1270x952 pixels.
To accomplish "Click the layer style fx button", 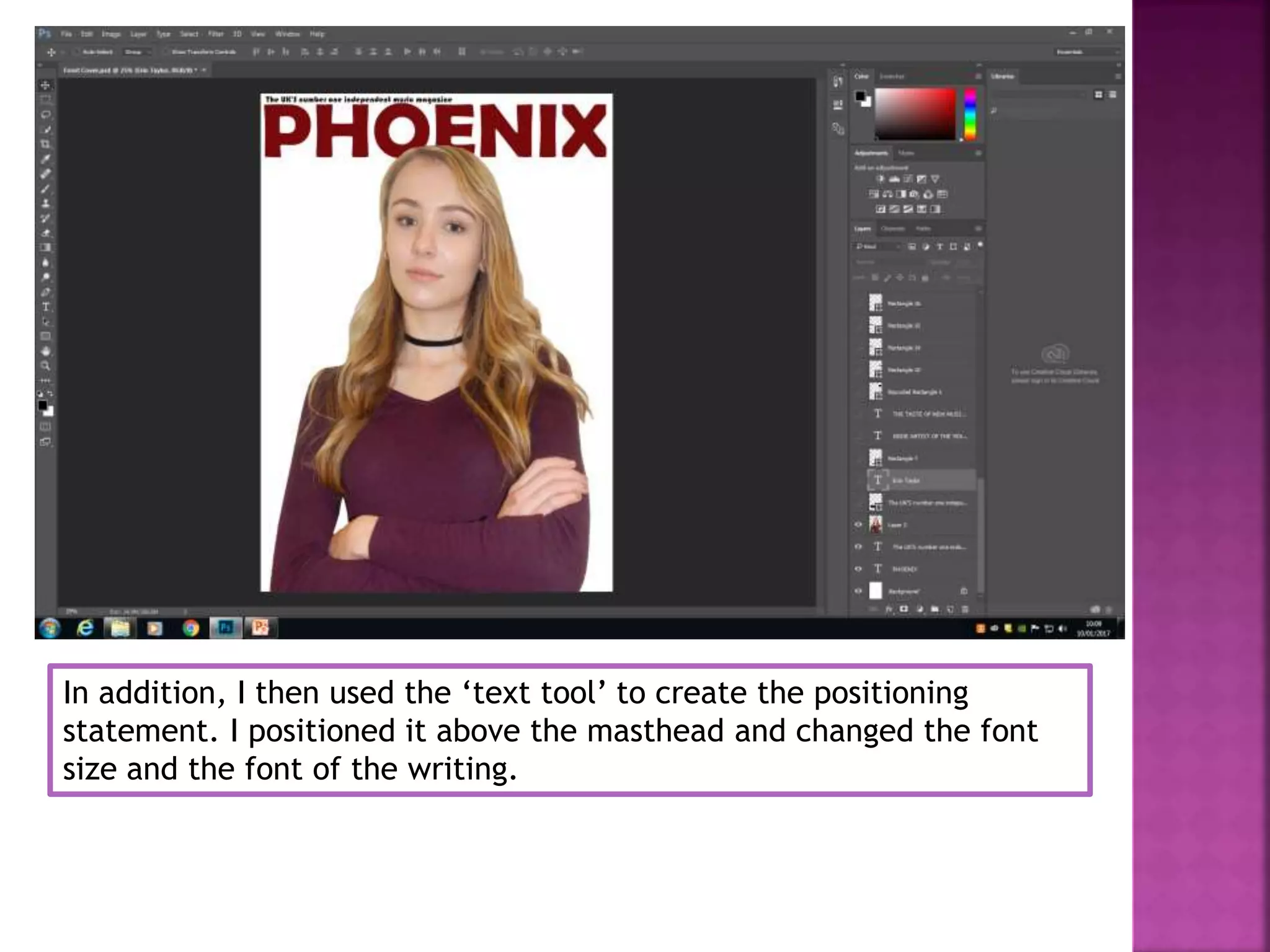I will (x=888, y=609).
